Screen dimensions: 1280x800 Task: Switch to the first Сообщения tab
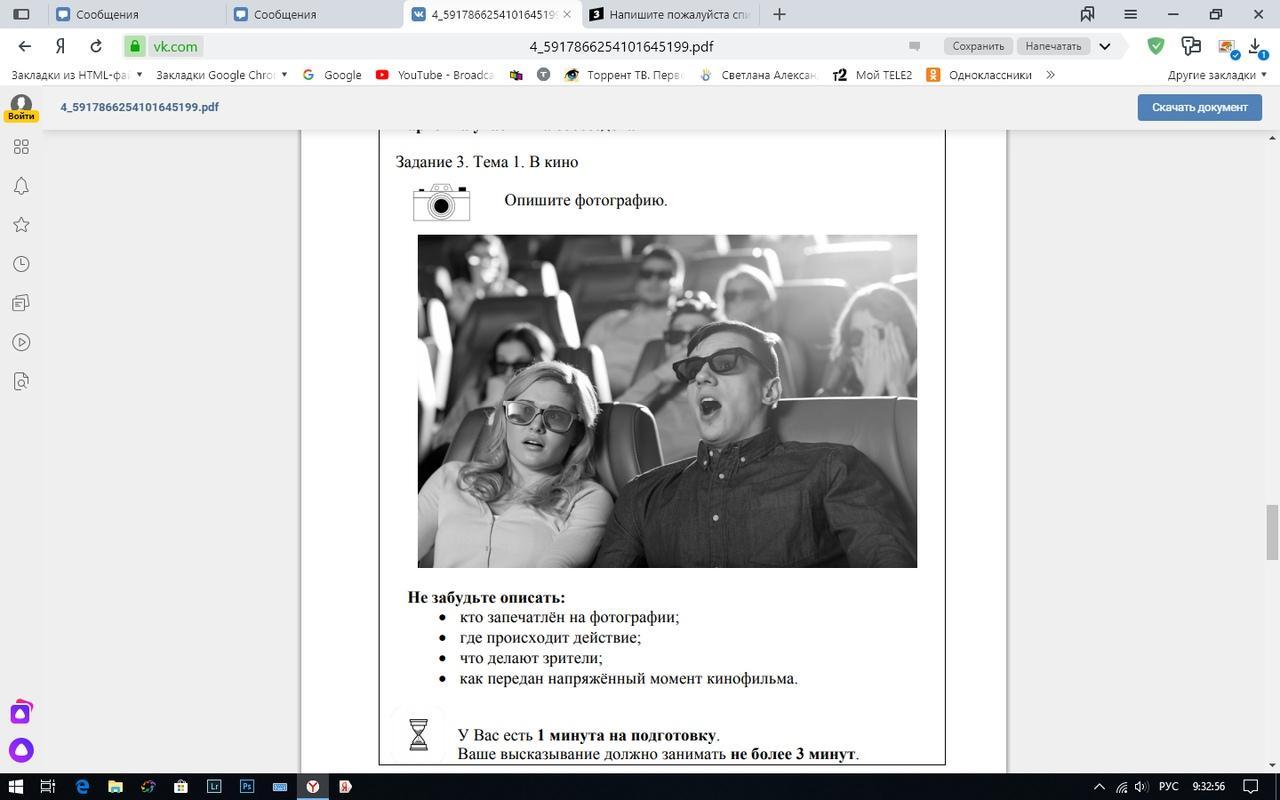(139, 14)
